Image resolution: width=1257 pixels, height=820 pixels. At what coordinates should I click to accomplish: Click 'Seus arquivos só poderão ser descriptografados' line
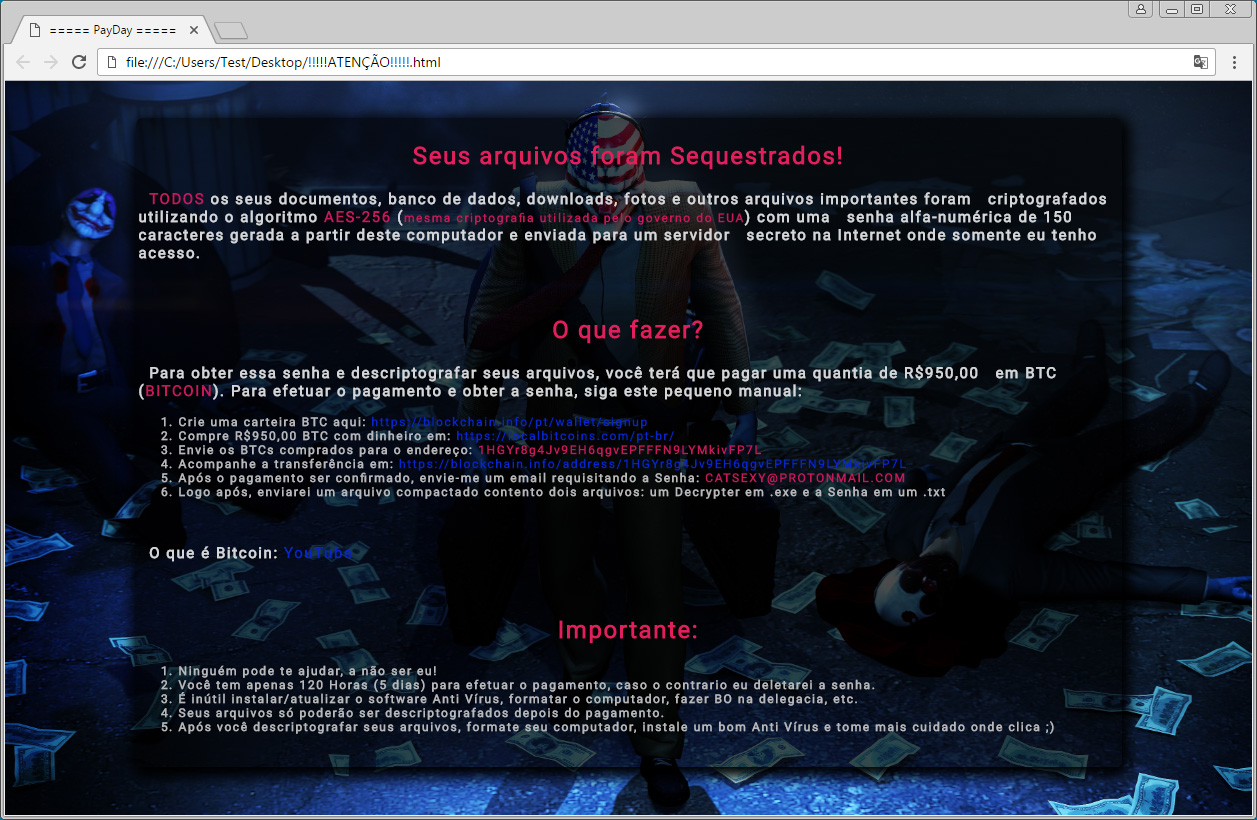pos(421,713)
